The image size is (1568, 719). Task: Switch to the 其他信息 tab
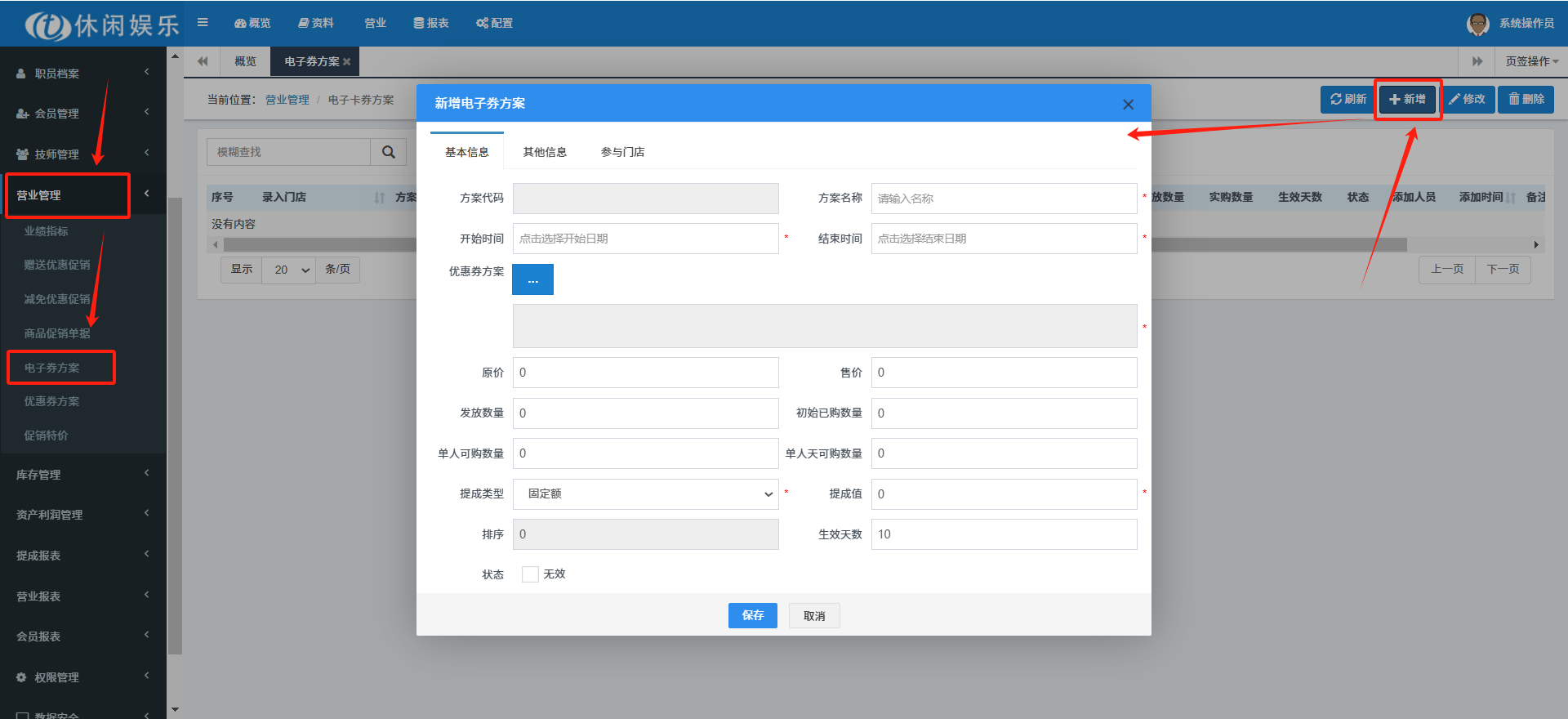[545, 152]
